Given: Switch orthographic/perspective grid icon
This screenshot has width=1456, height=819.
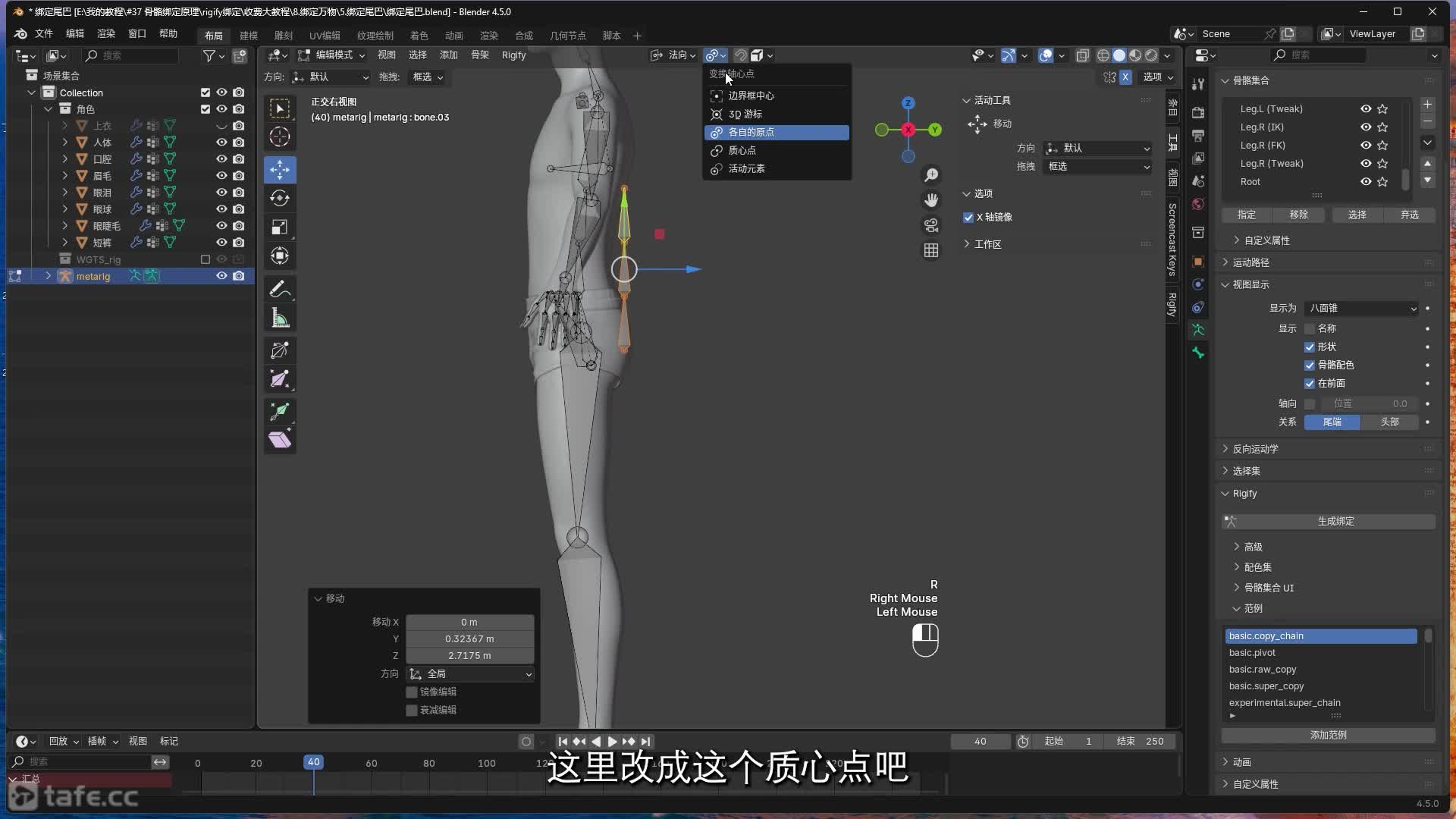Looking at the screenshot, I should [x=931, y=250].
